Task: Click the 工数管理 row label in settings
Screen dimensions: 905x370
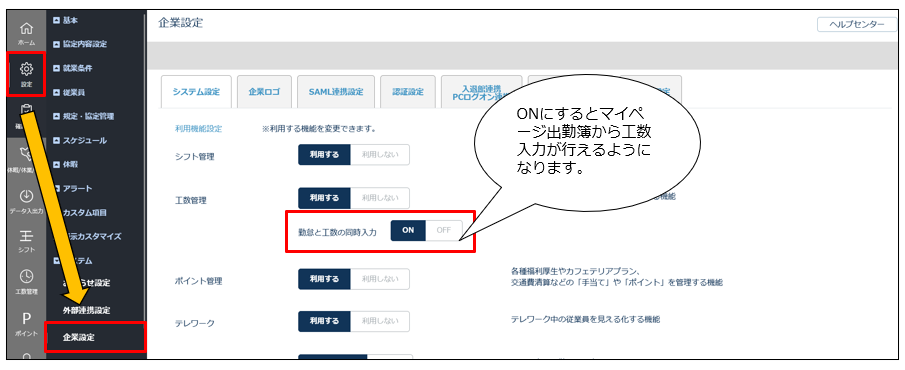Action: pyautogui.click(x=190, y=201)
